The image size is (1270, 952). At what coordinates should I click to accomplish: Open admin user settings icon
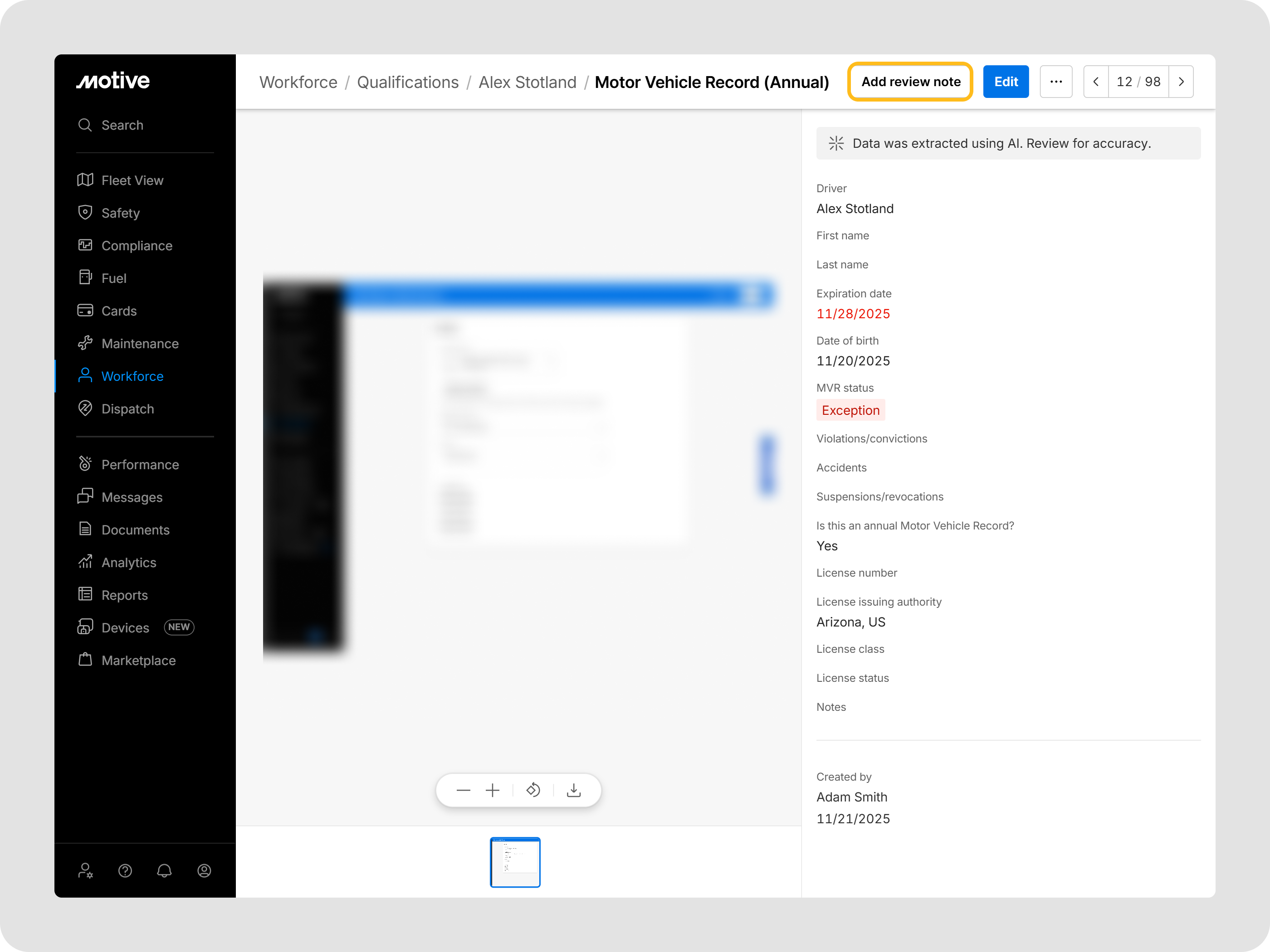pyautogui.click(x=86, y=871)
